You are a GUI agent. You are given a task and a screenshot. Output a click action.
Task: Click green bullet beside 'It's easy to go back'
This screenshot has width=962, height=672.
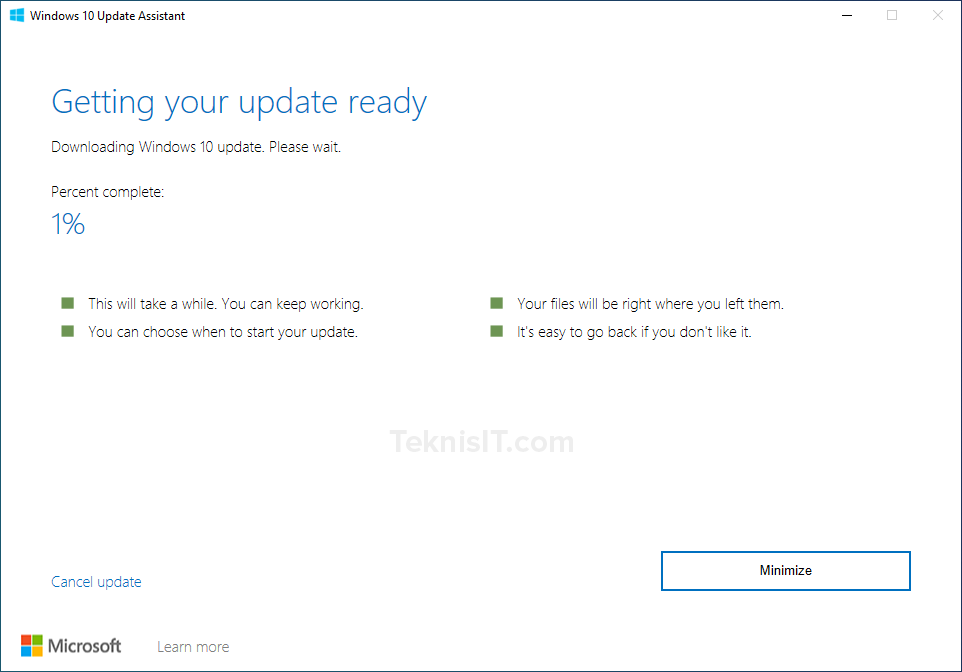[x=497, y=331]
